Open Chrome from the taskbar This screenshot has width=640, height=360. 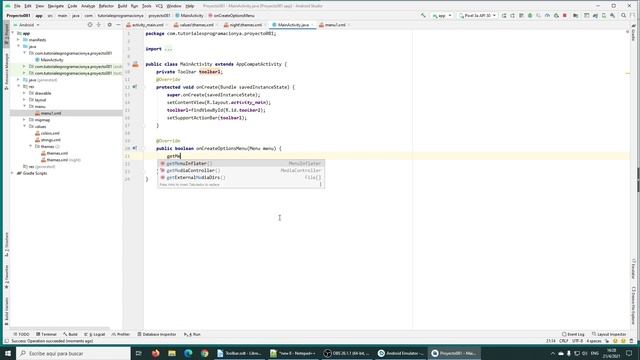[x=204, y=353]
